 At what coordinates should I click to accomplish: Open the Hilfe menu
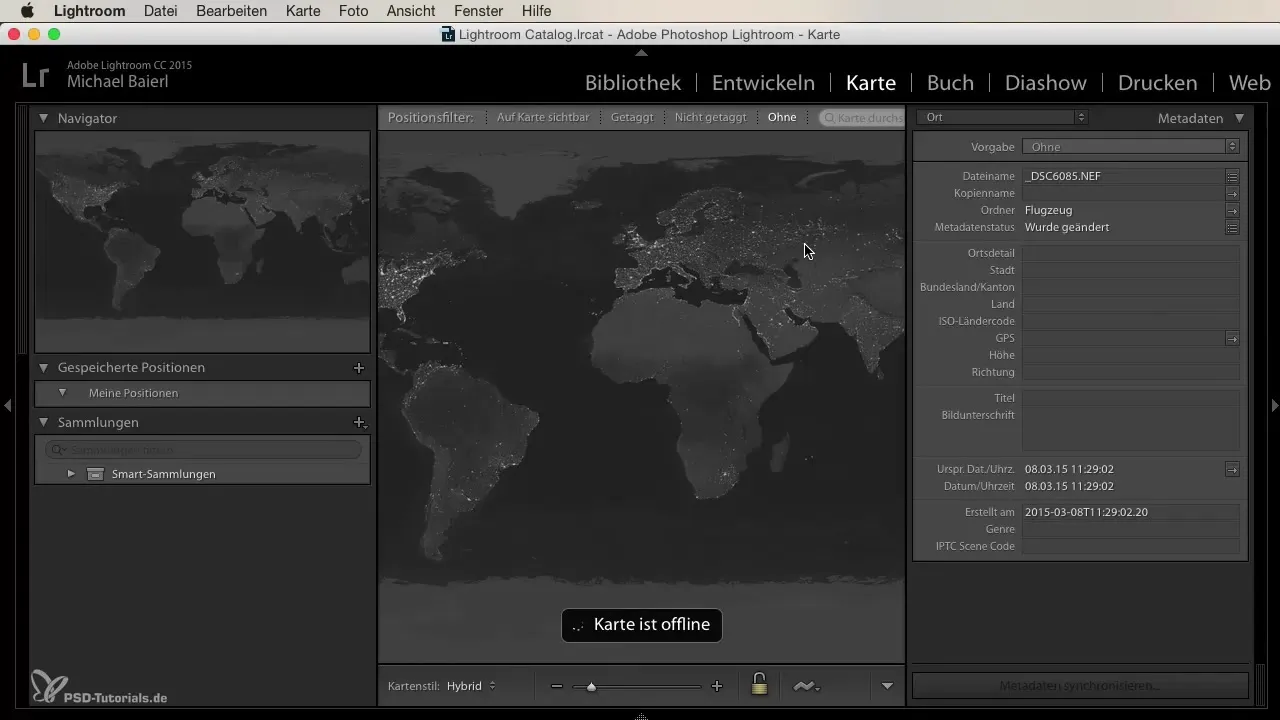coord(536,11)
